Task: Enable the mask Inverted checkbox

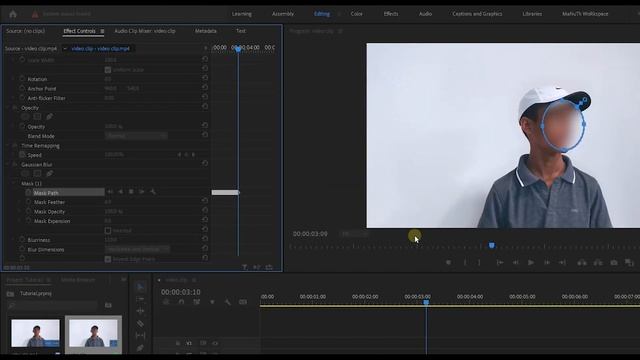Action: (x=108, y=231)
